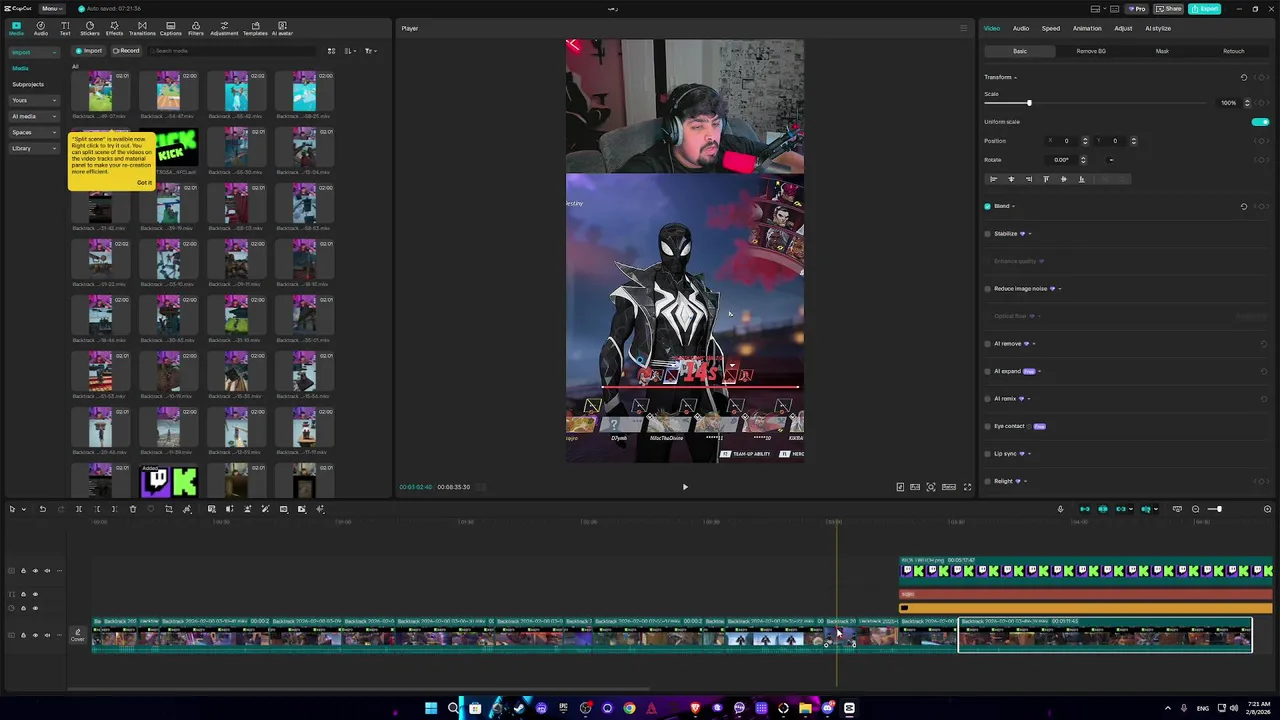Open the Remove BG sub-tab
1280x720 pixels.
click(x=1091, y=51)
